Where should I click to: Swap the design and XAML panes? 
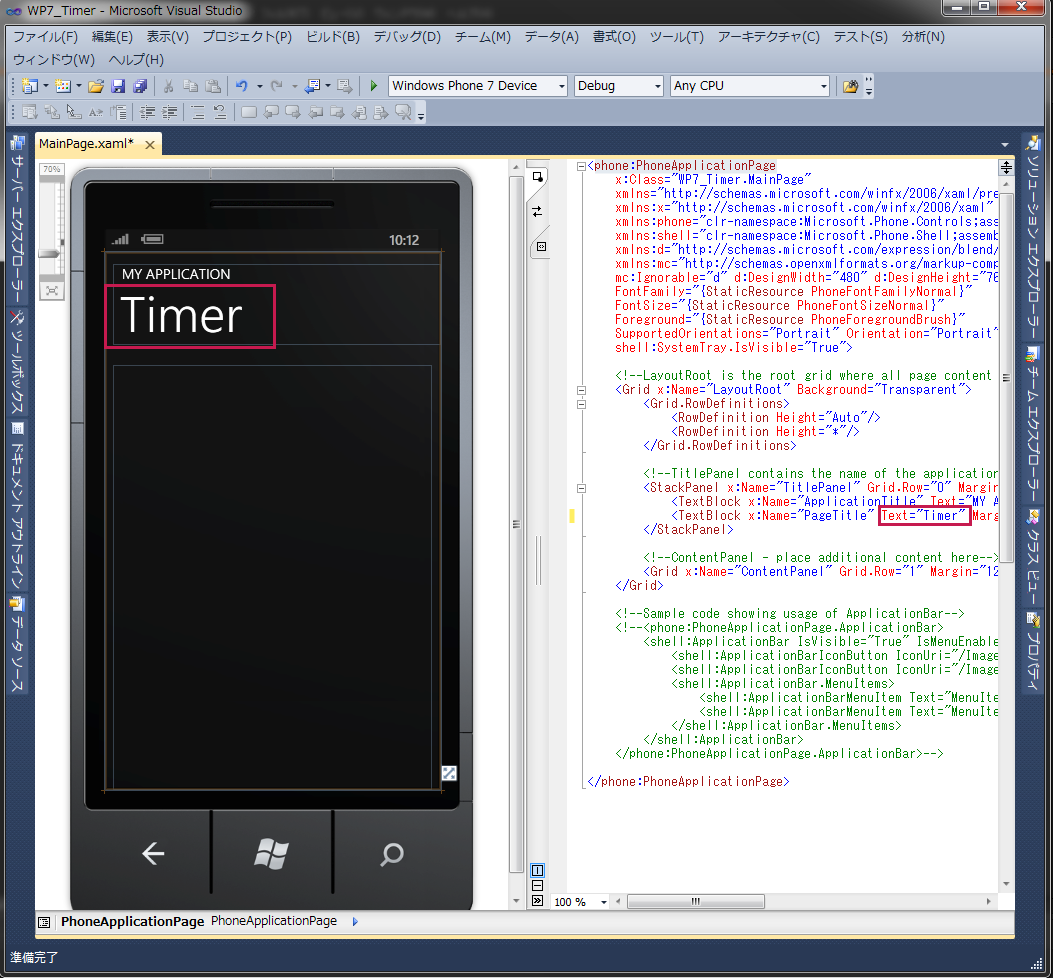coord(537,212)
